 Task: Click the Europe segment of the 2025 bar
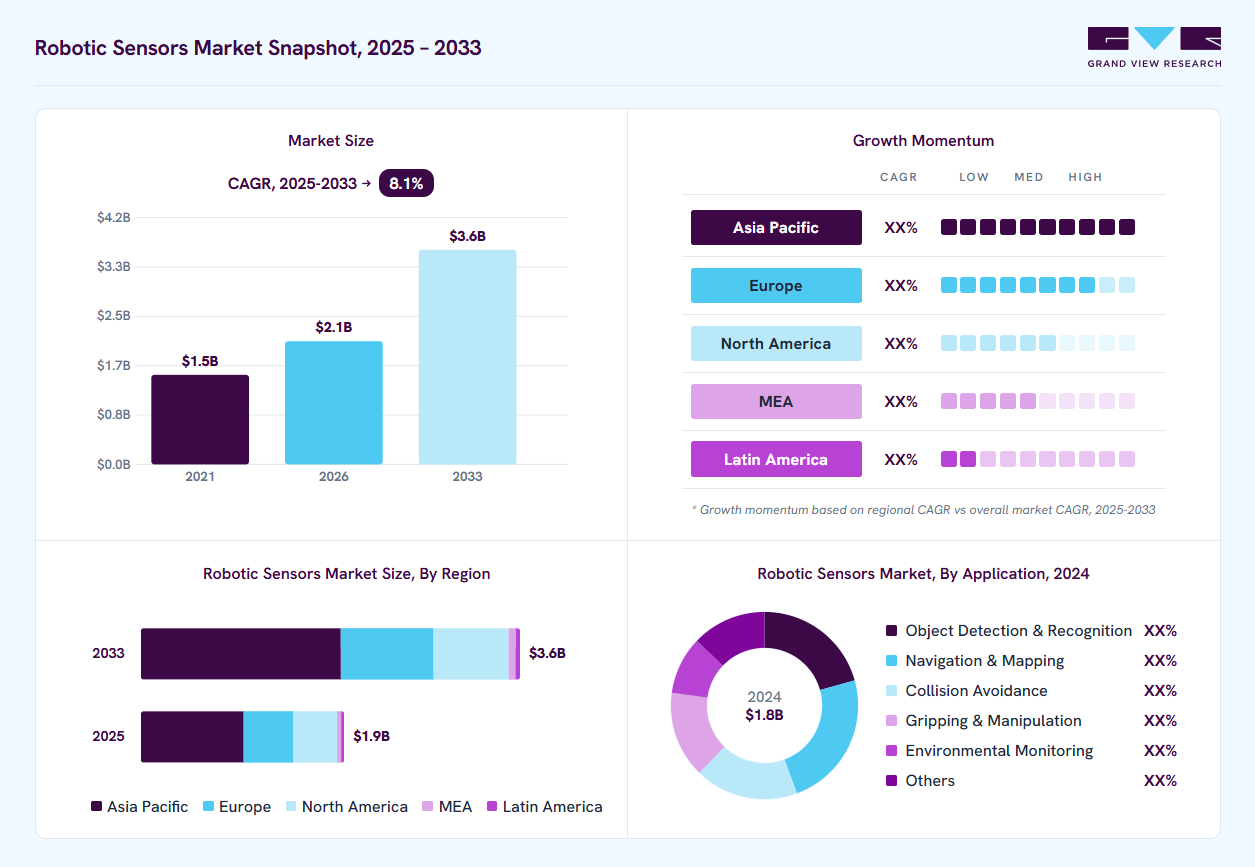(x=268, y=737)
